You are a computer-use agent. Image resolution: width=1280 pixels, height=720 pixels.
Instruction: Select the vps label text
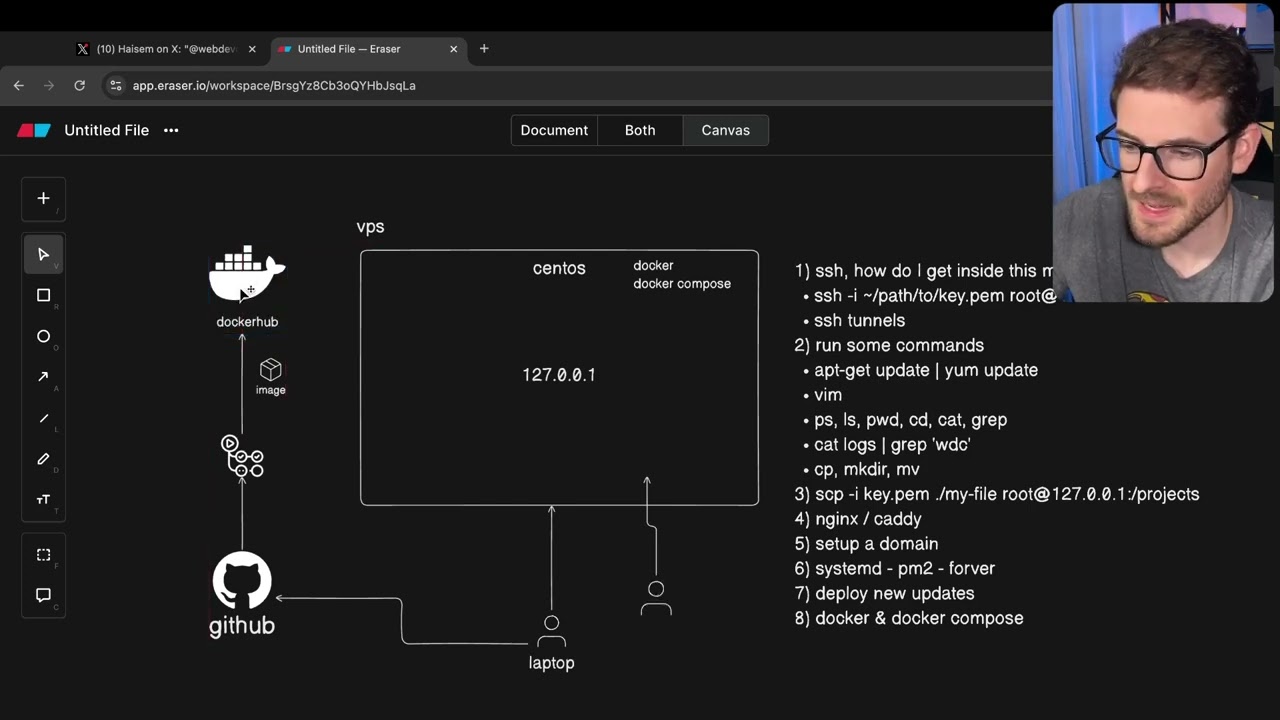click(x=370, y=226)
